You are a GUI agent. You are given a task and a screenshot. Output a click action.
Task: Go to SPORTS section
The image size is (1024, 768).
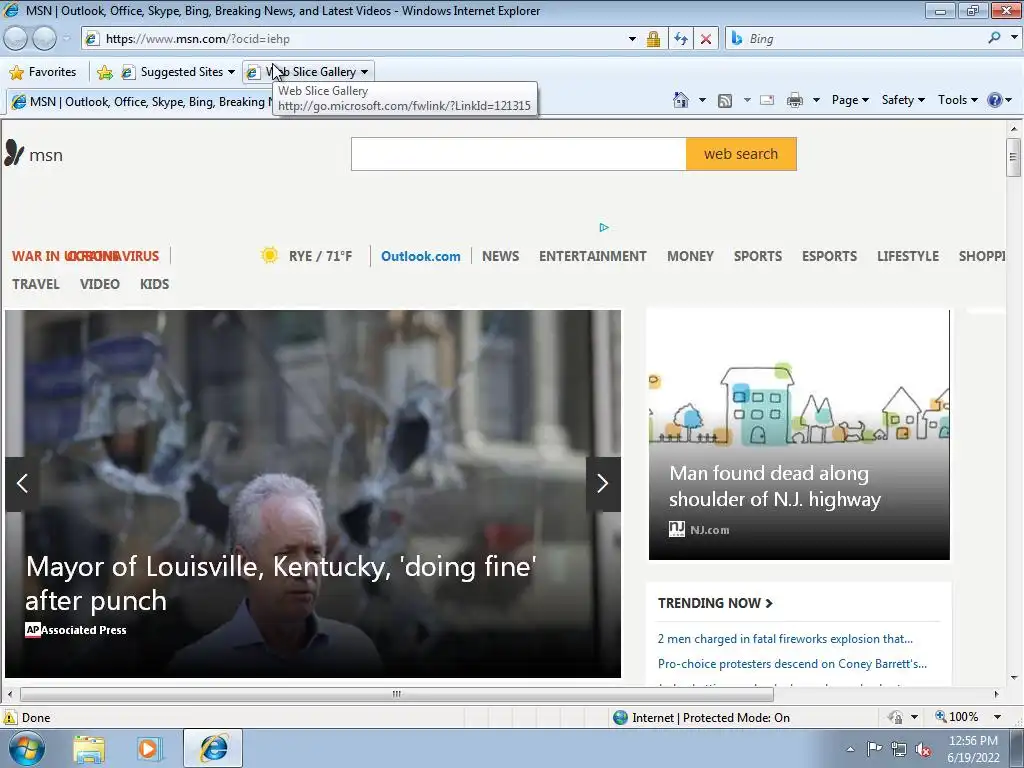758,256
